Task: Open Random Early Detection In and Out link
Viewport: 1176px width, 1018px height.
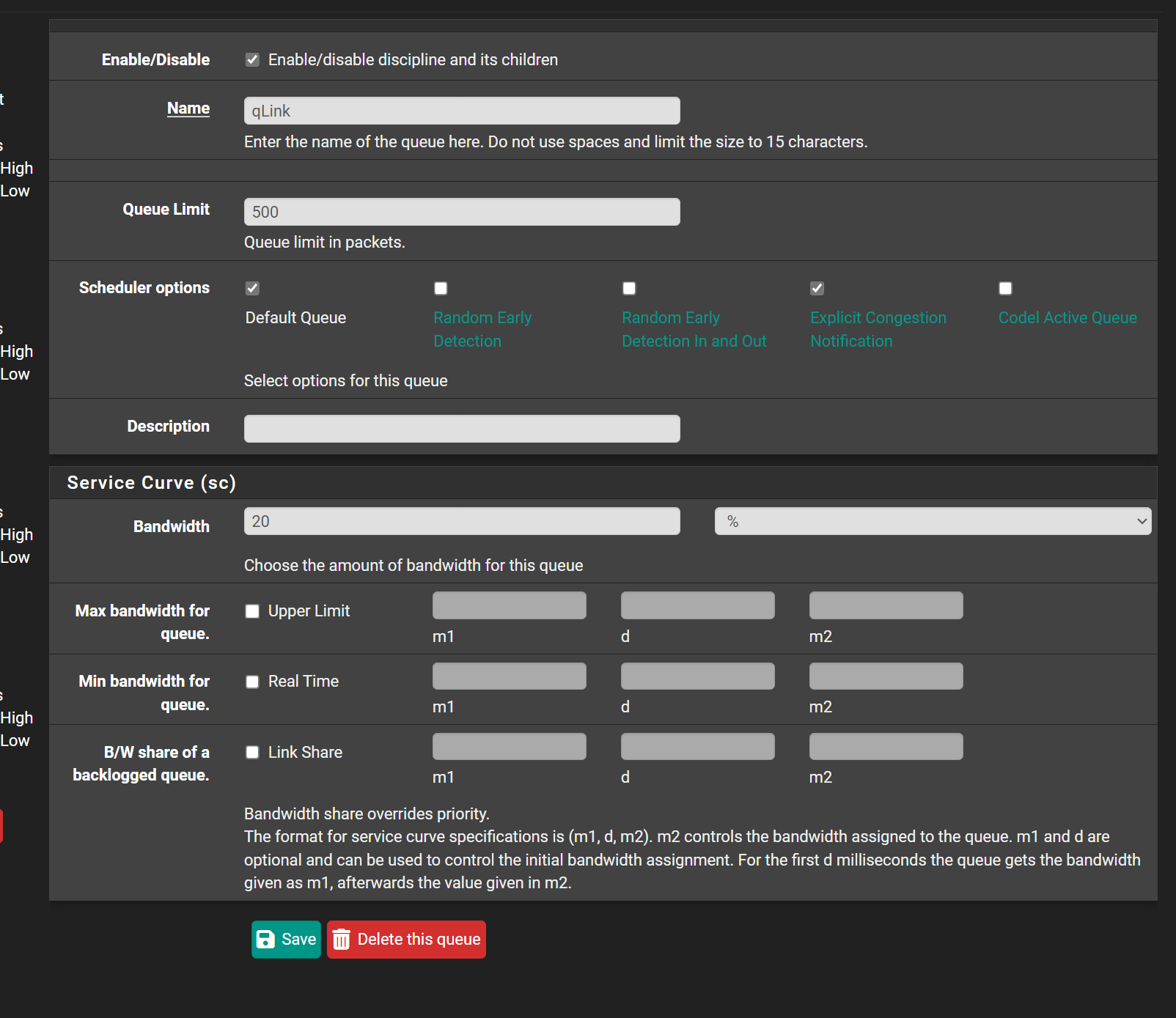Action: click(x=694, y=329)
